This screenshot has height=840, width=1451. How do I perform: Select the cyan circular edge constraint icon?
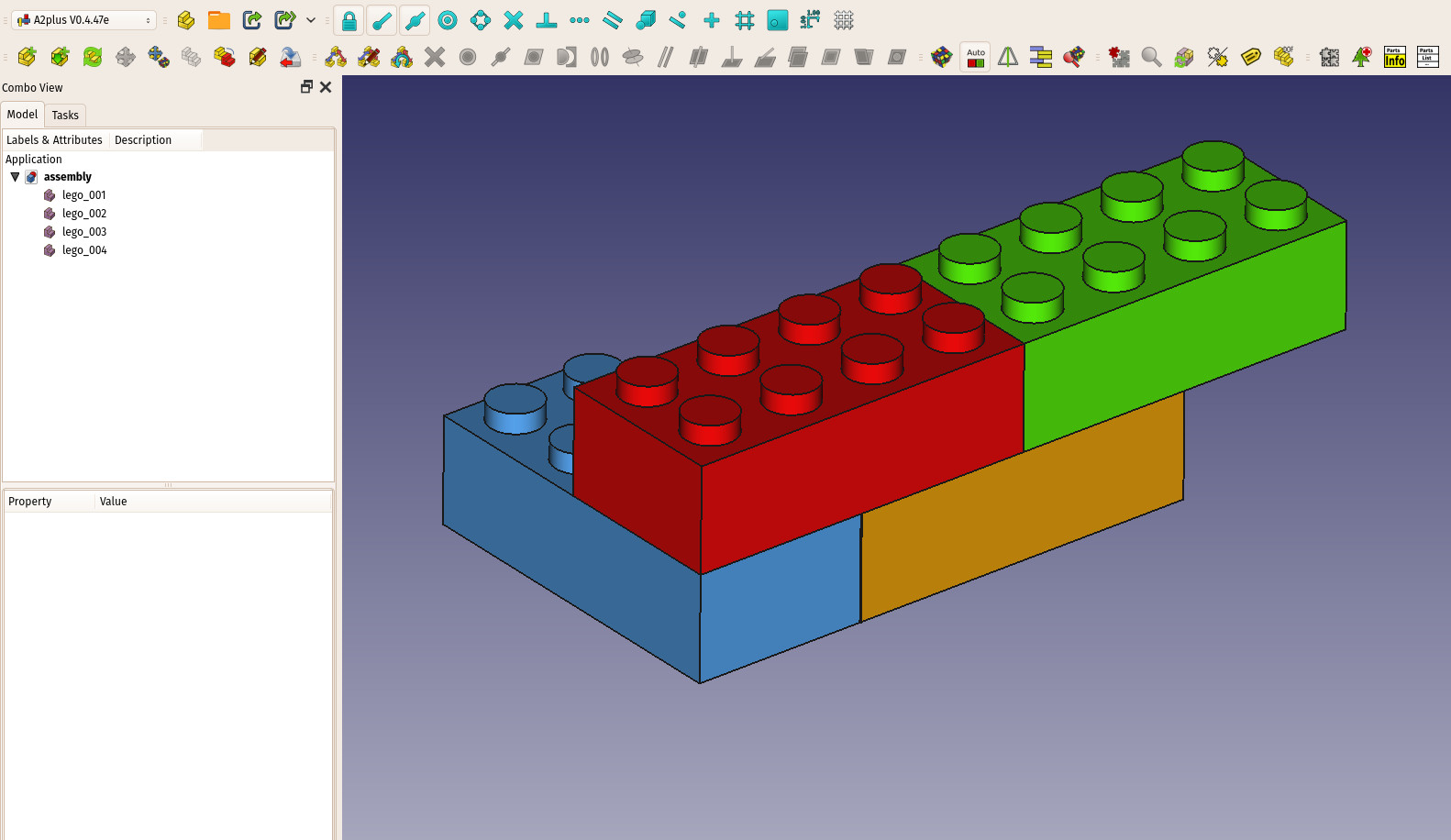tap(448, 20)
